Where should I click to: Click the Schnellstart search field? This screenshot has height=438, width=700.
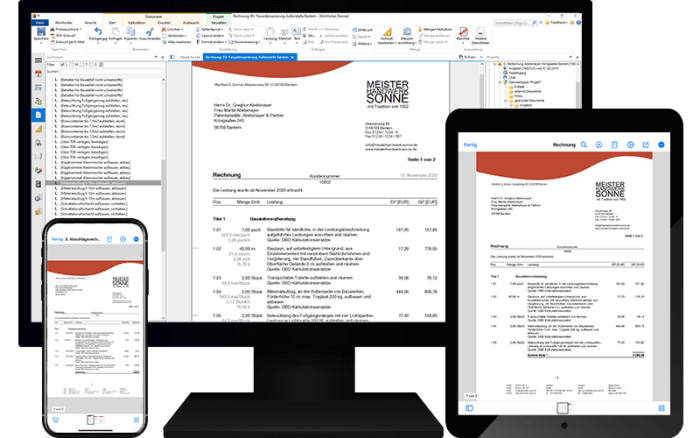click(x=515, y=22)
